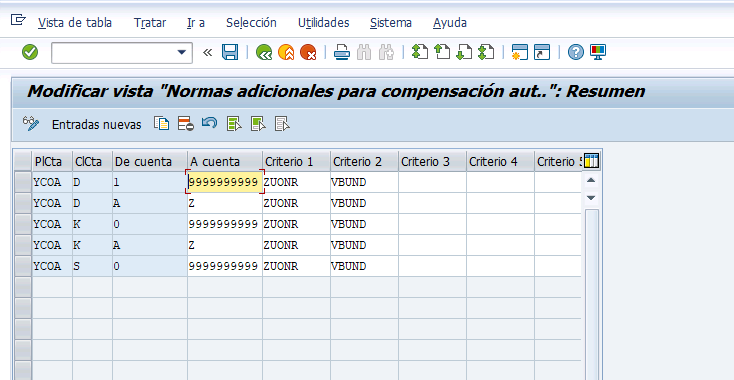Go to previous page icon
The width and height of the screenshot is (734, 380).
[441, 52]
